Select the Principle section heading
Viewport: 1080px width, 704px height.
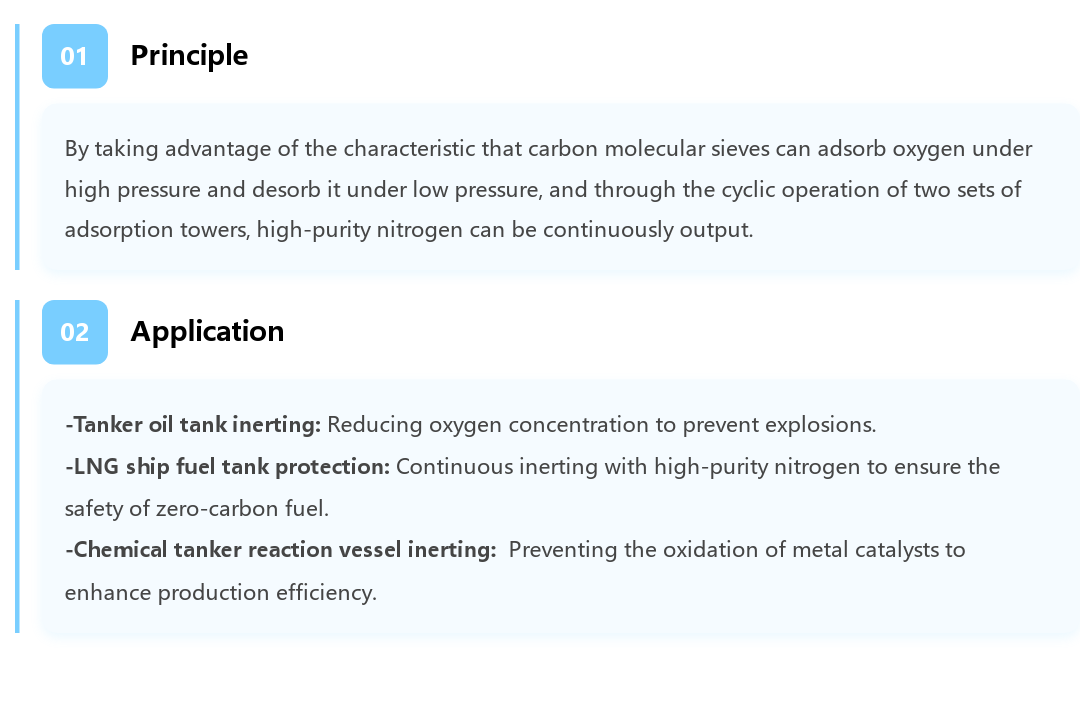pyautogui.click(x=189, y=56)
